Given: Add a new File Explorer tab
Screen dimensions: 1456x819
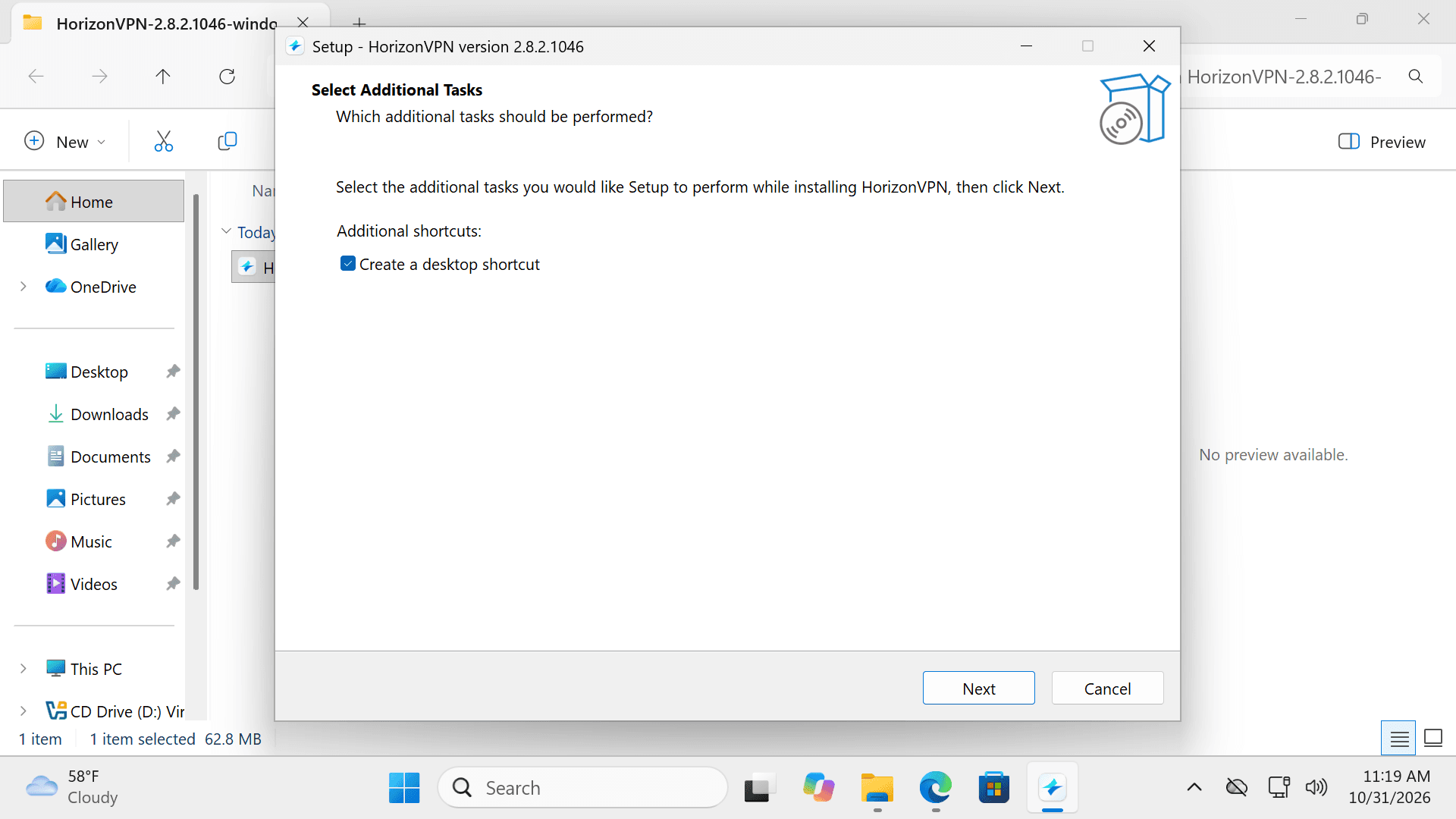Looking at the screenshot, I should coord(359,22).
